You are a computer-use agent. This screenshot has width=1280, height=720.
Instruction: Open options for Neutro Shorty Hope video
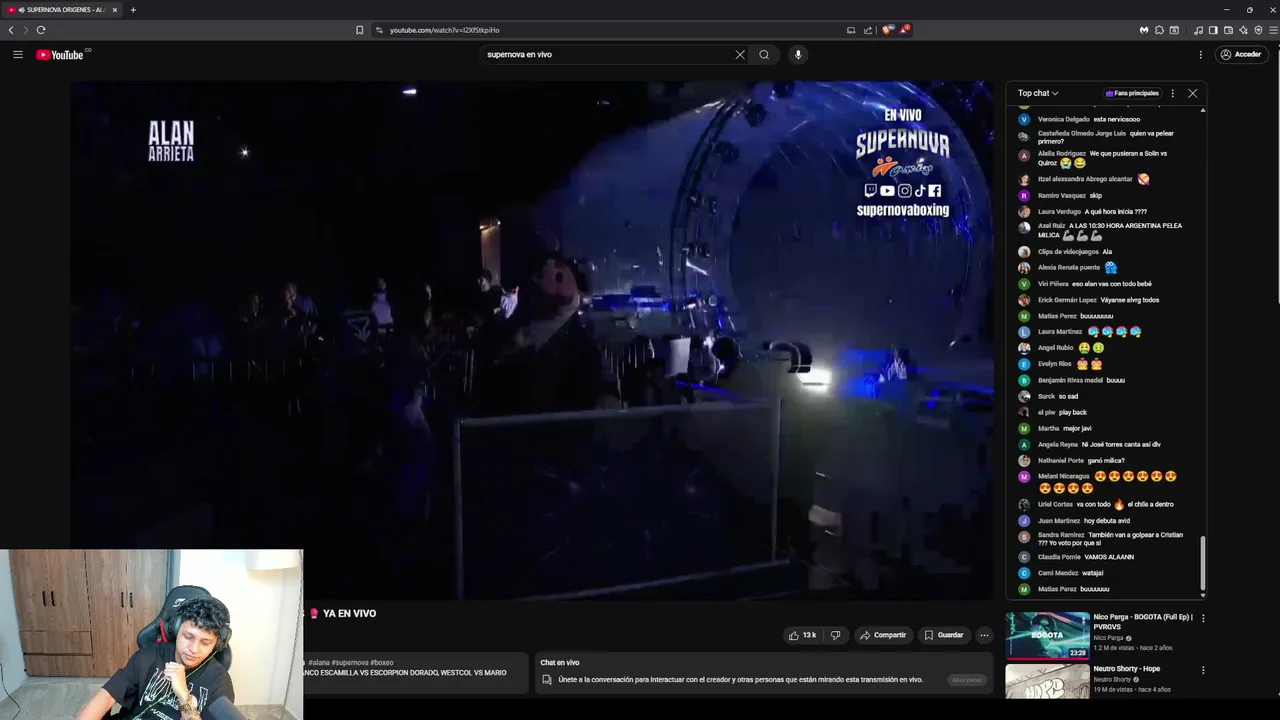tap(1202, 670)
